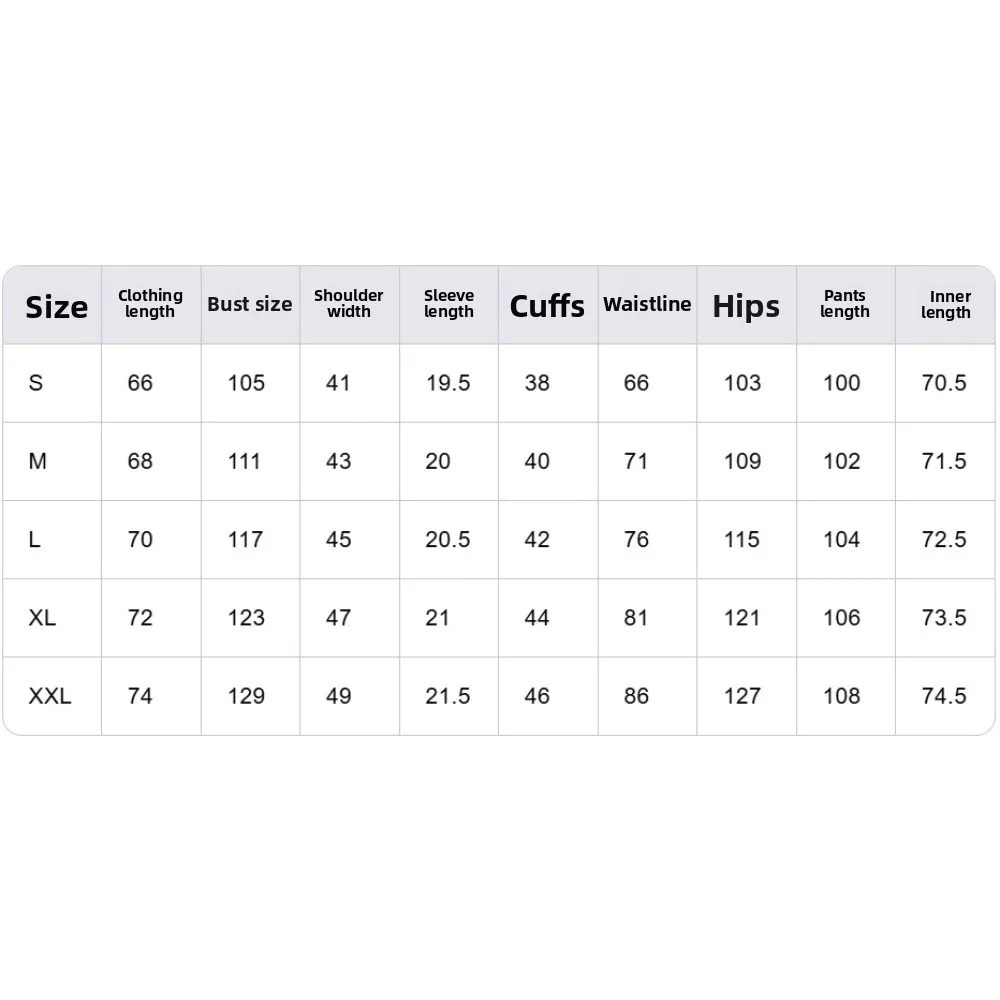Select waistline value 71 in M row

click(636, 461)
